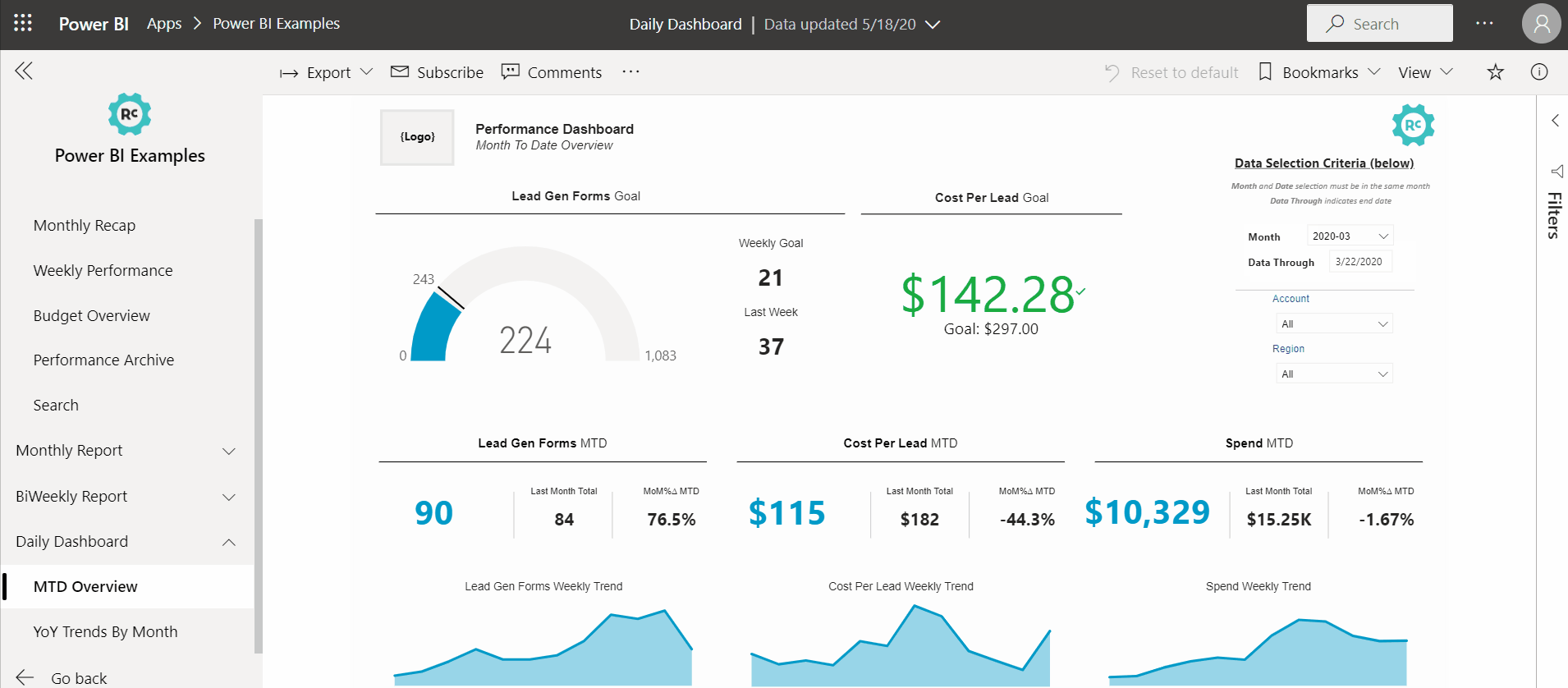Open the Budget Overview page
Screen dimensions: 1568x688
point(91,315)
